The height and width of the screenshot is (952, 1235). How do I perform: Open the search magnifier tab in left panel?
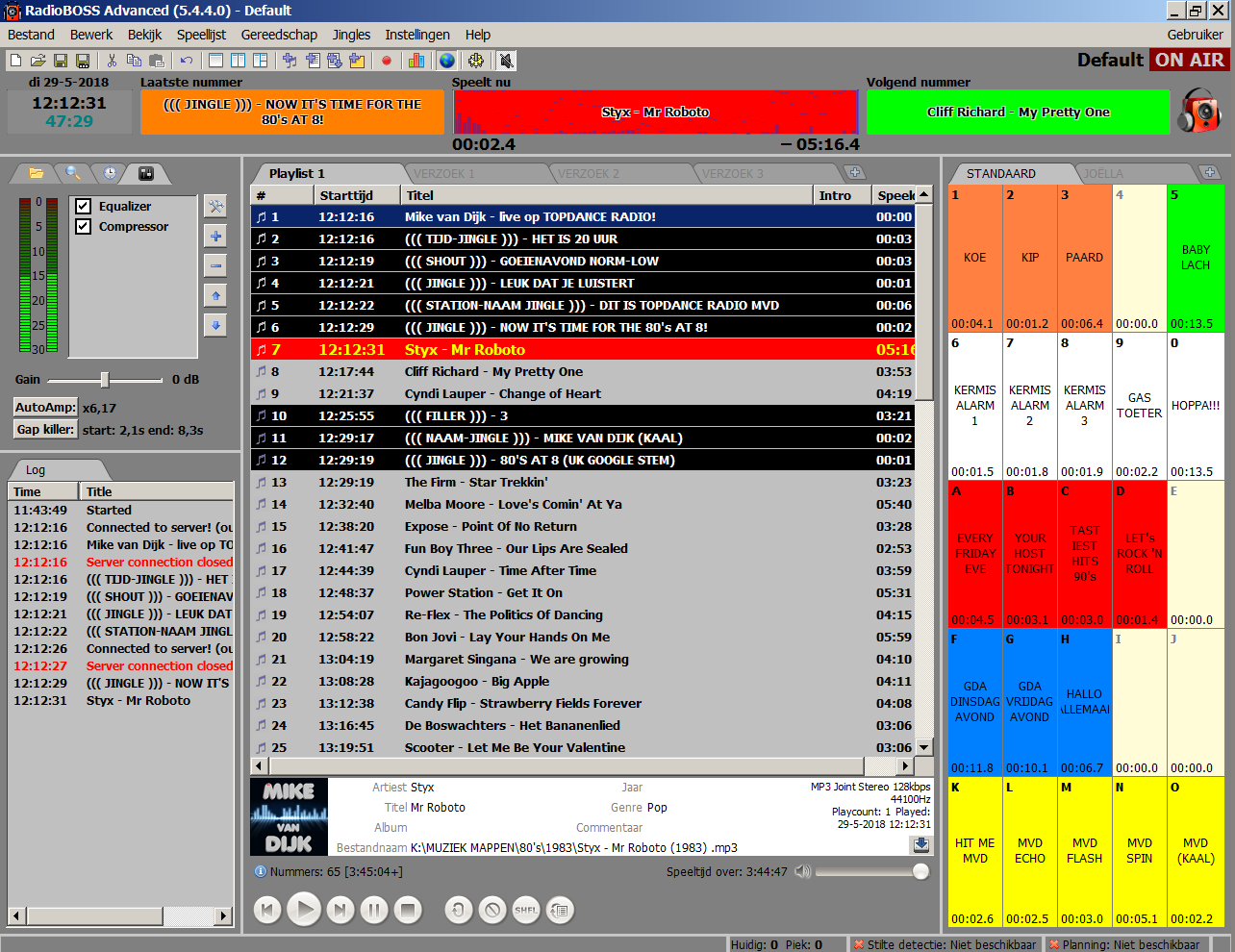click(73, 173)
